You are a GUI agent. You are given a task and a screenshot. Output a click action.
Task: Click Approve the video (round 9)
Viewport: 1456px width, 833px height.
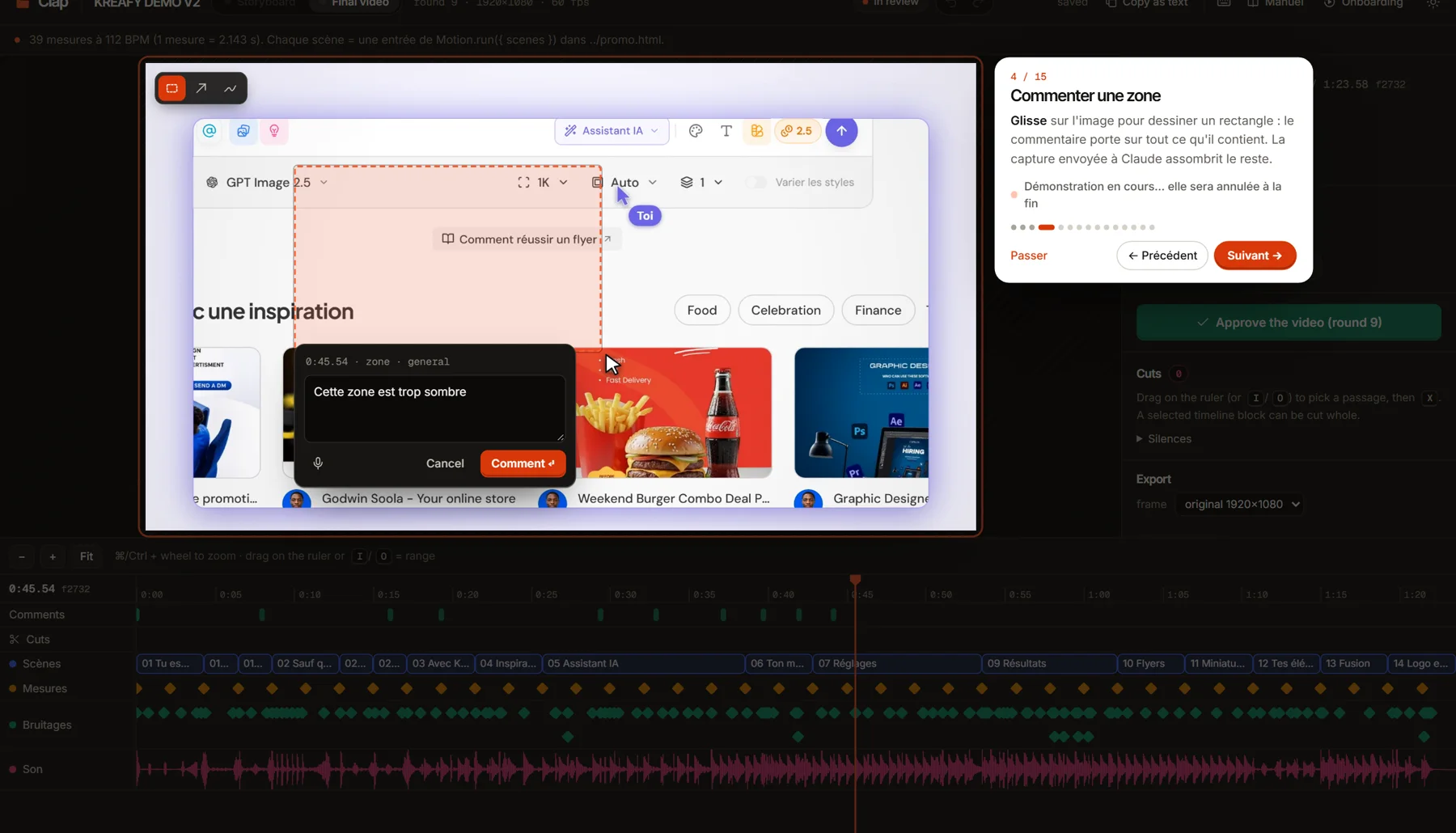[x=1289, y=322]
